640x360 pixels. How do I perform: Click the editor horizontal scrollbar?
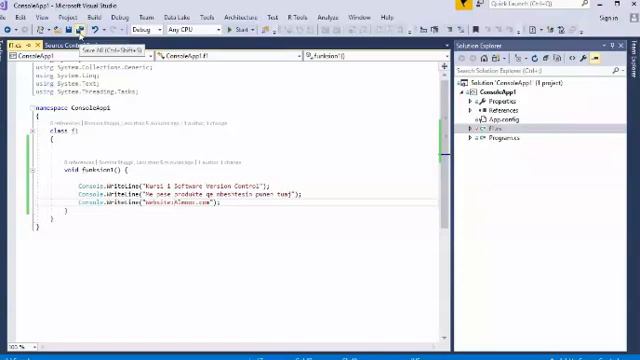[238, 347]
